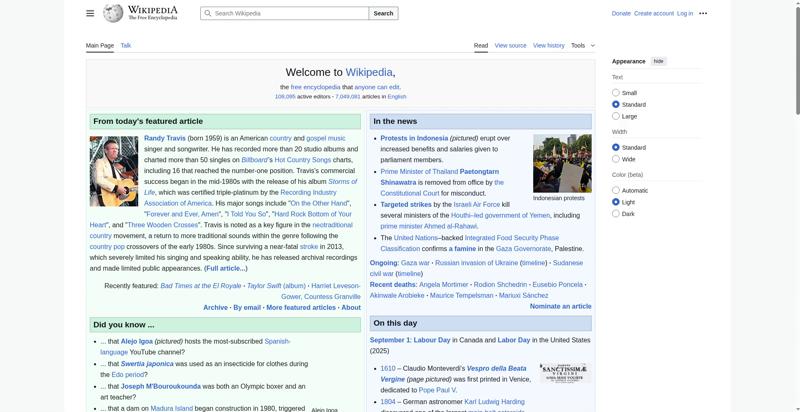Select Large text size
This screenshot has height=412, width=800.
pyautogui.click(x=616, y=116)
